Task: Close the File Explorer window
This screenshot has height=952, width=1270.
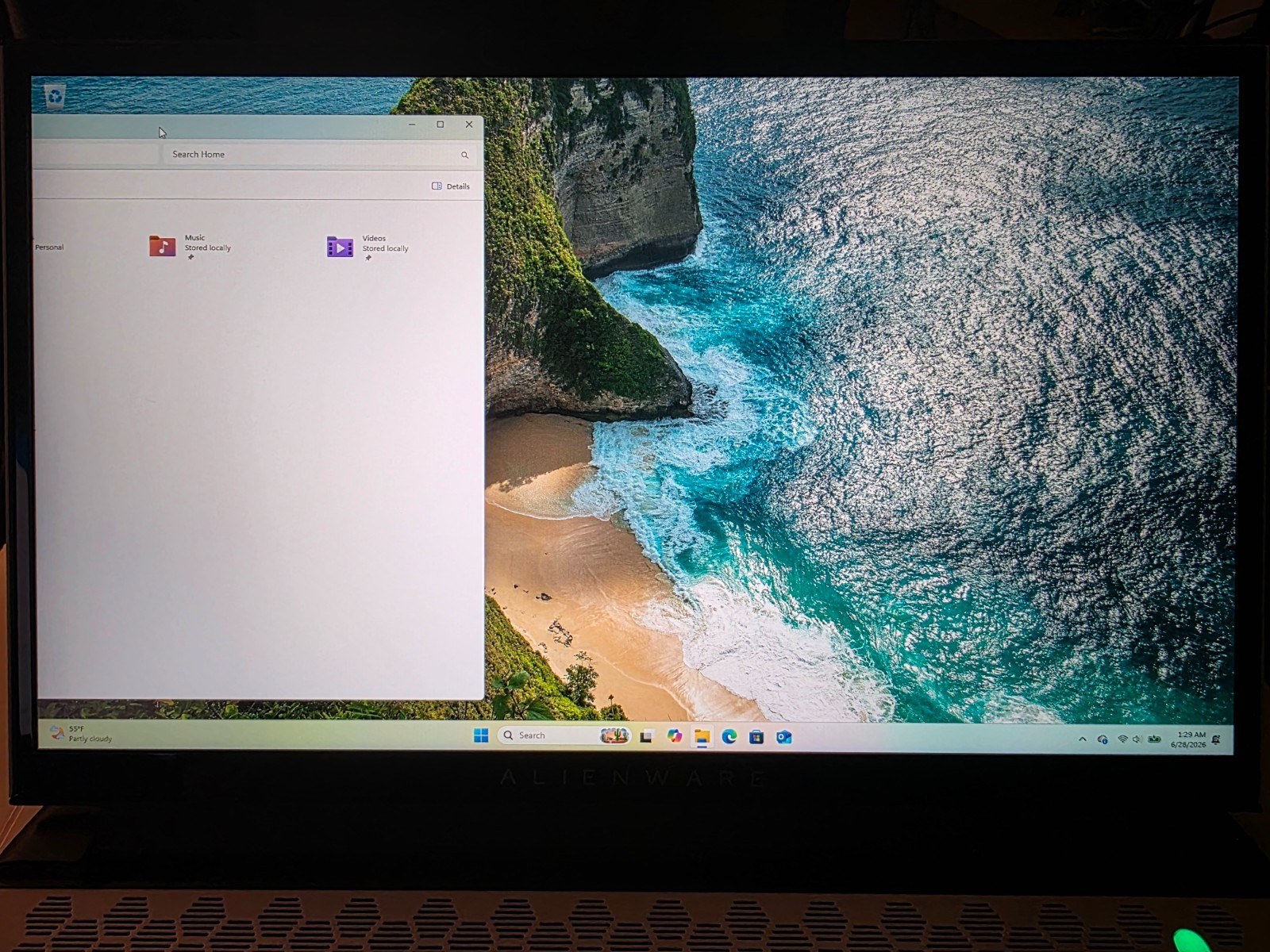Action: point(469,125)
